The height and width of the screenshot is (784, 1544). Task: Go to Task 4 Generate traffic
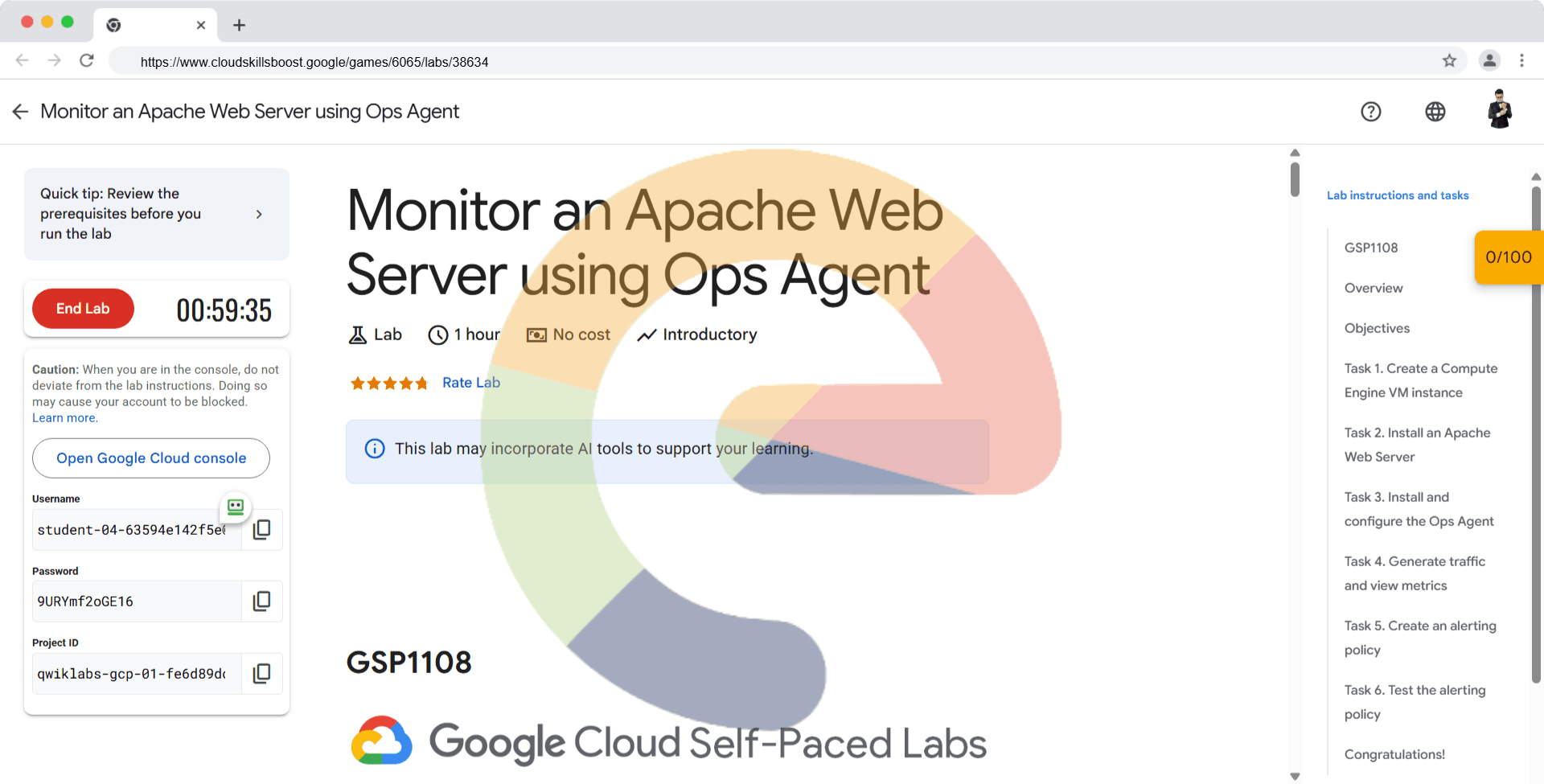tap(1415, 573)
